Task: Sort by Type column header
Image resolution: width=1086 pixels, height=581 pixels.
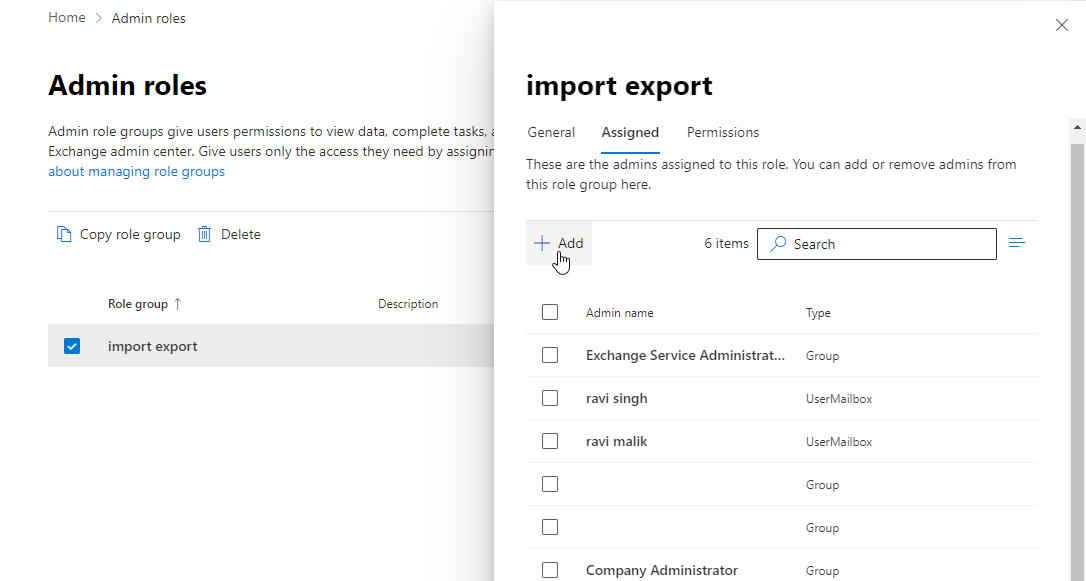Action: (818, 313)
